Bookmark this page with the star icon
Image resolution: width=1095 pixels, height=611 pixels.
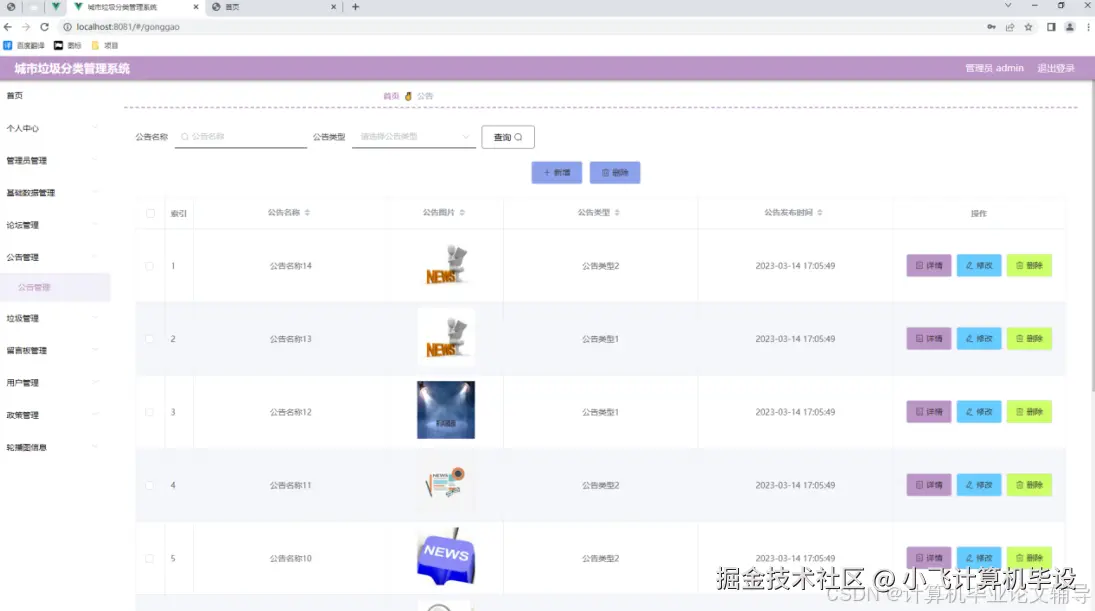tap(1028, 27)
